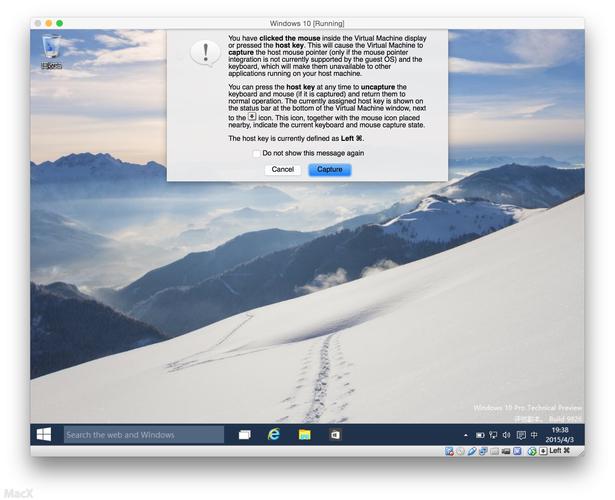This screenshot has width=615, height=500.
Task: Click the network icon in the Windows tray
Action: (493, 435)
